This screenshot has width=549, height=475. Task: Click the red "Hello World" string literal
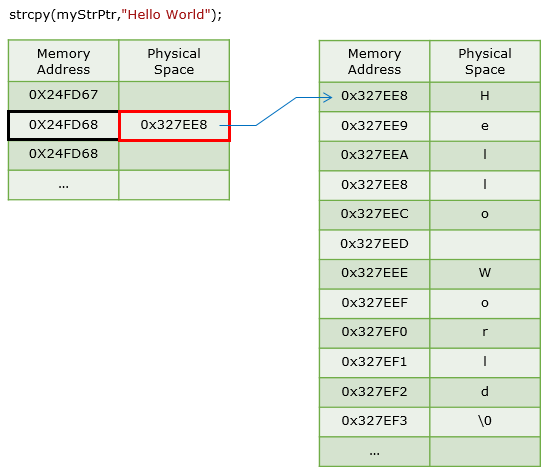166,14
